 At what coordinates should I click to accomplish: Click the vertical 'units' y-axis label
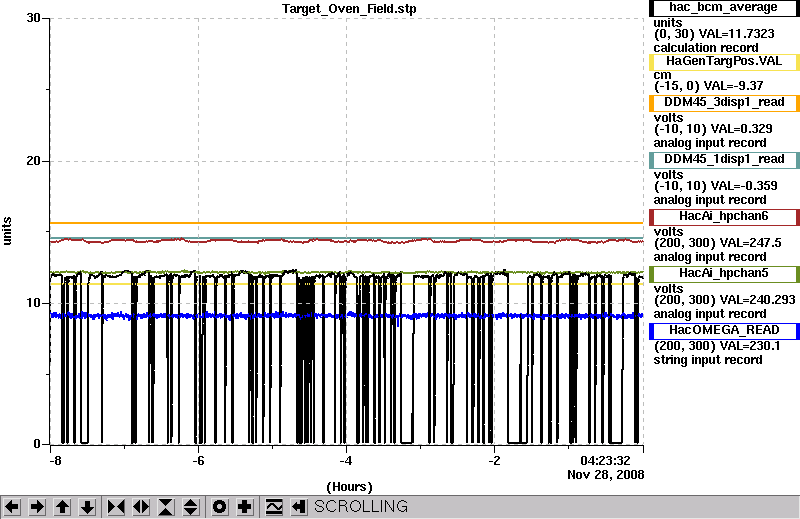[7, 231]
